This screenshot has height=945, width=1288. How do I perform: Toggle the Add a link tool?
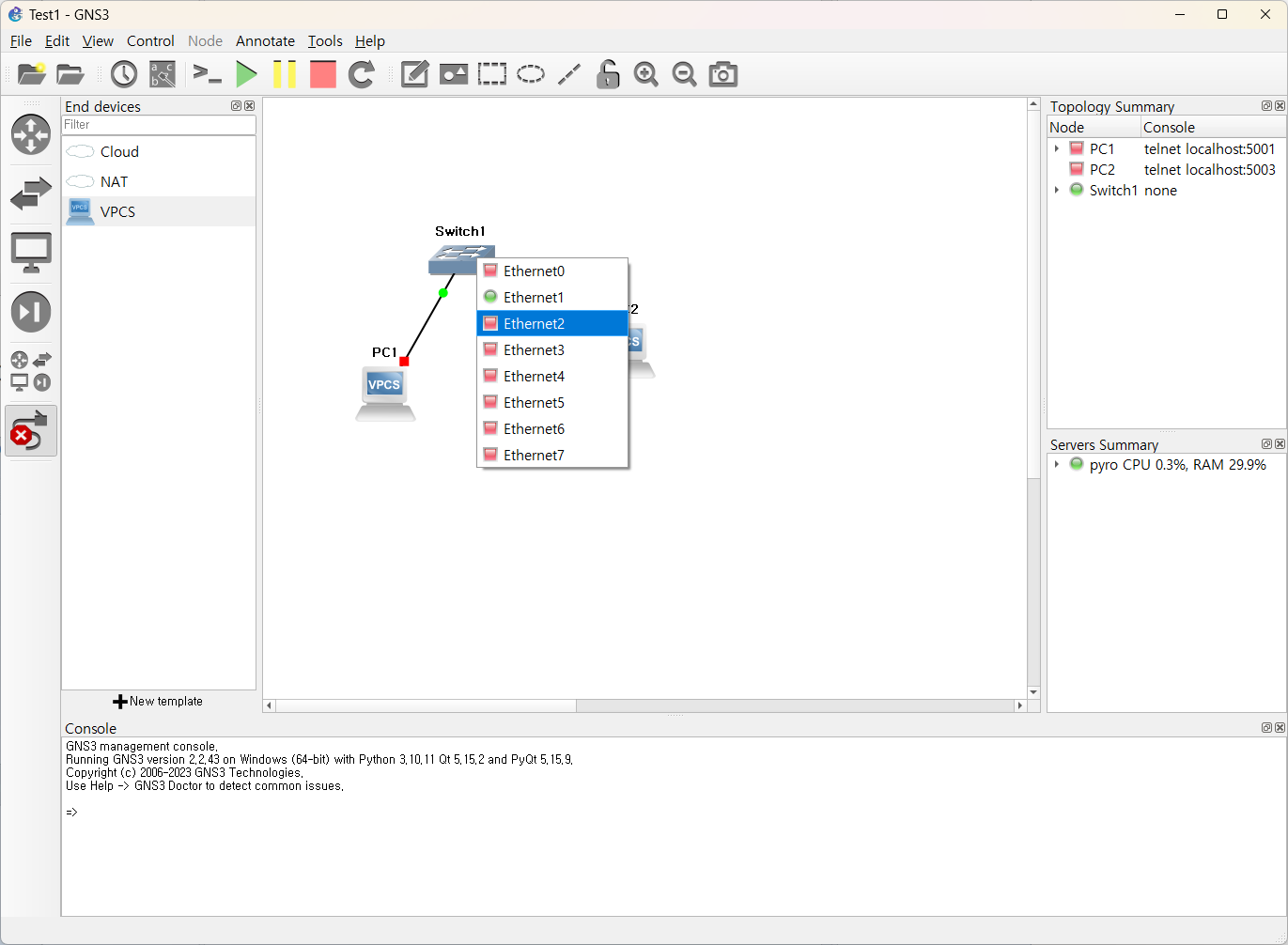point(31,430)
